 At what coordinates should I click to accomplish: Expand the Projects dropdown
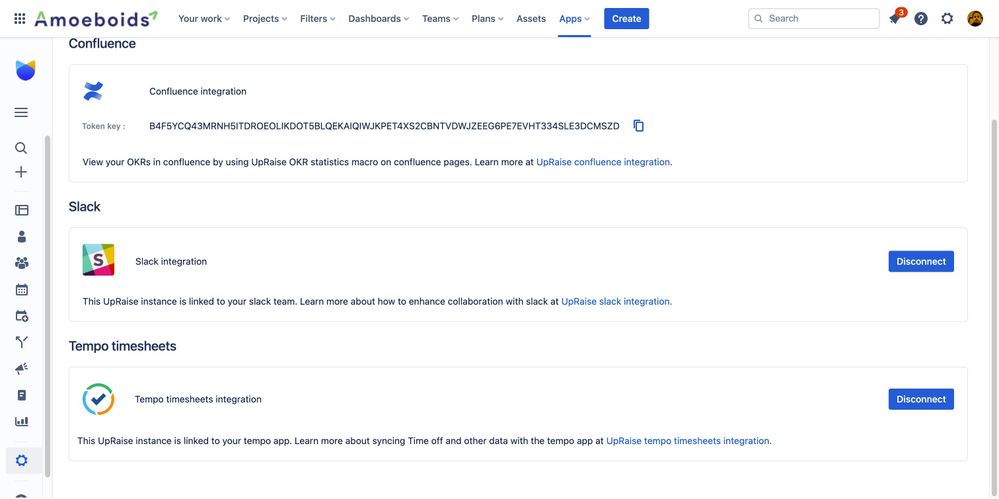265,18
